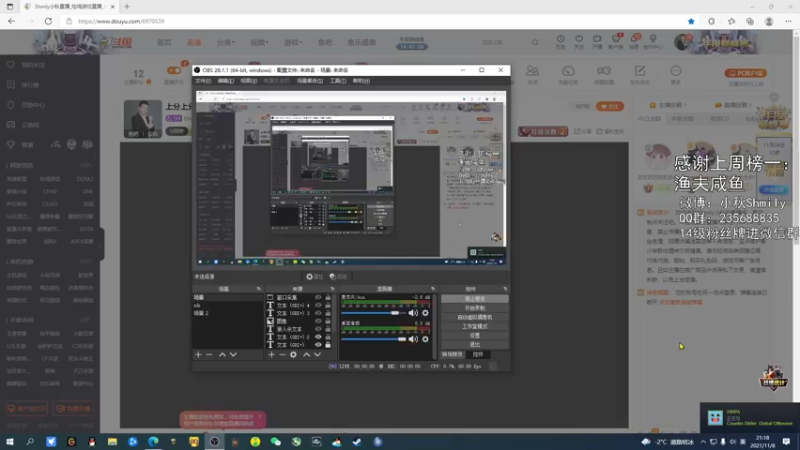Viewport: 800px width, 450px height.
Task: Switch to 转场特效 tab in OBS
Action: pyautogui.click(x=452, y=354)
